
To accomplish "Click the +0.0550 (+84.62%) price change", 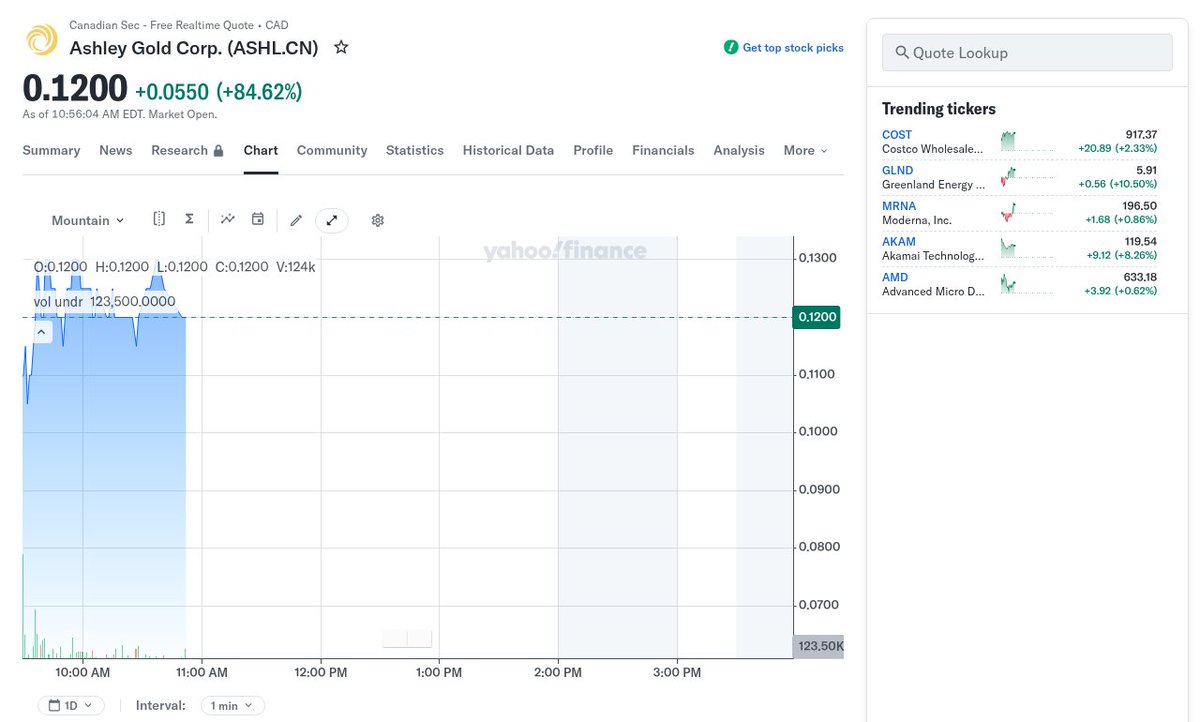I will 219,92.
